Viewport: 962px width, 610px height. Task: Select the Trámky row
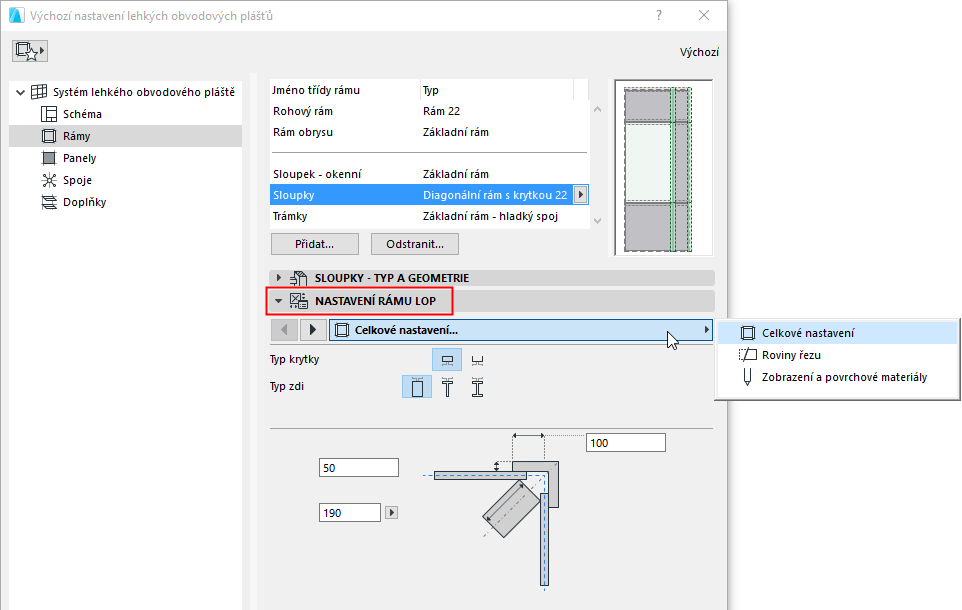click(429, 216)
